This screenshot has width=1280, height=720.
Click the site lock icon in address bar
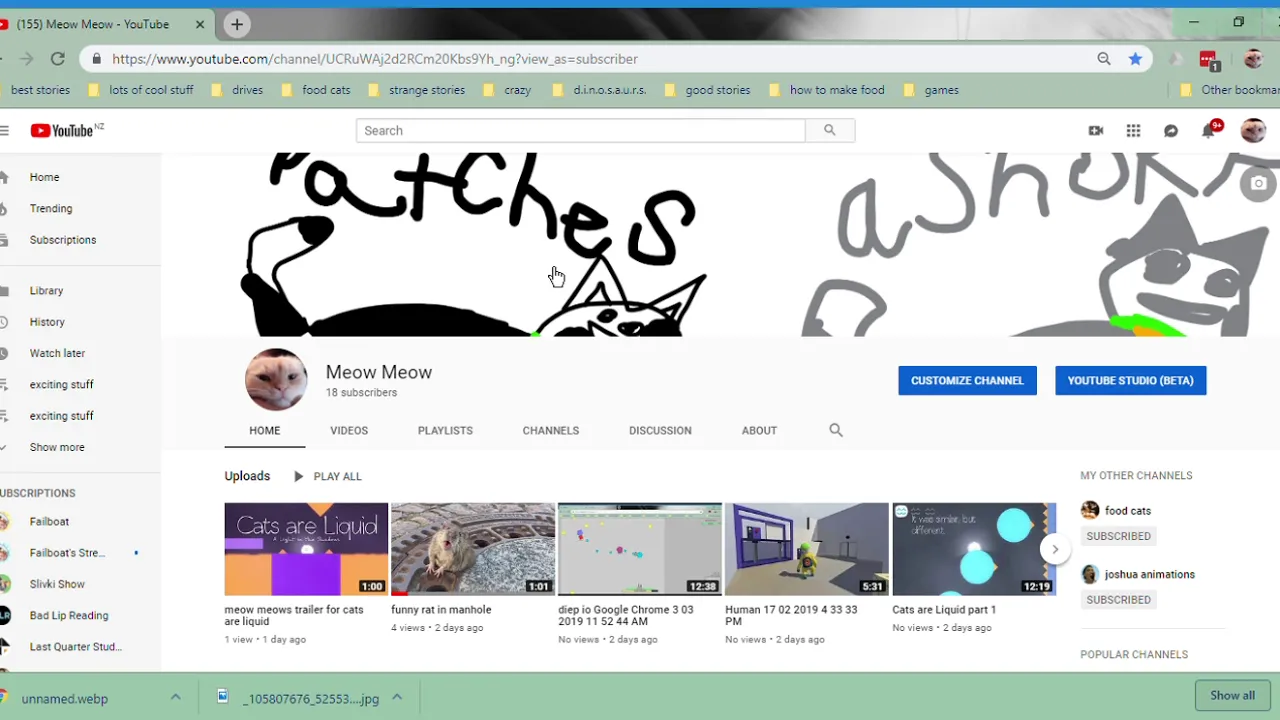pos(97,59)
